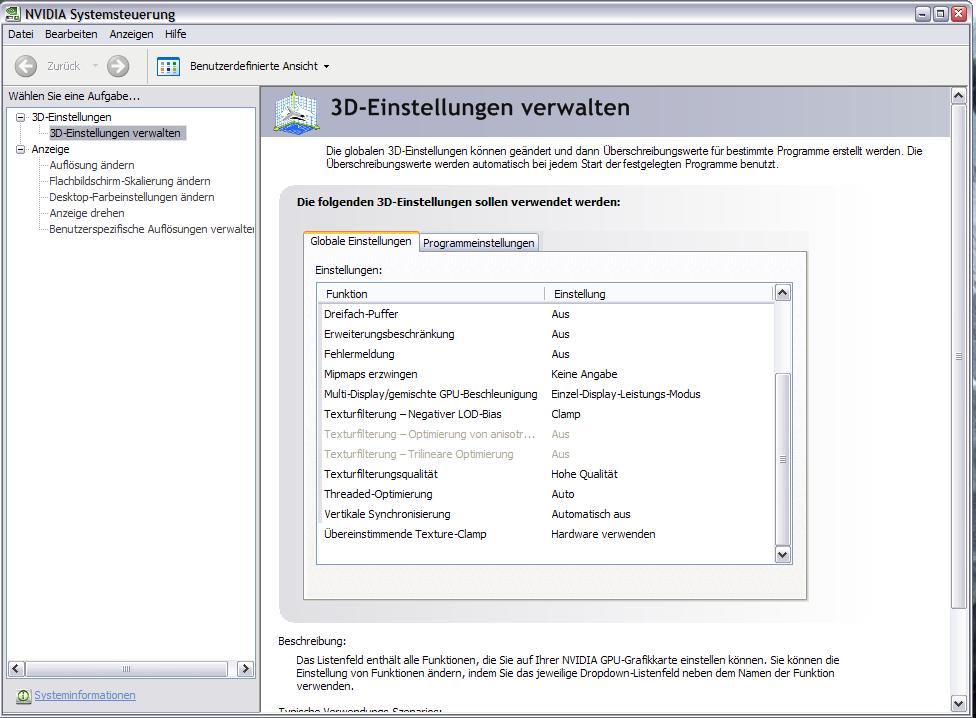Click the task pane scroll right arrow

[245, 669]
